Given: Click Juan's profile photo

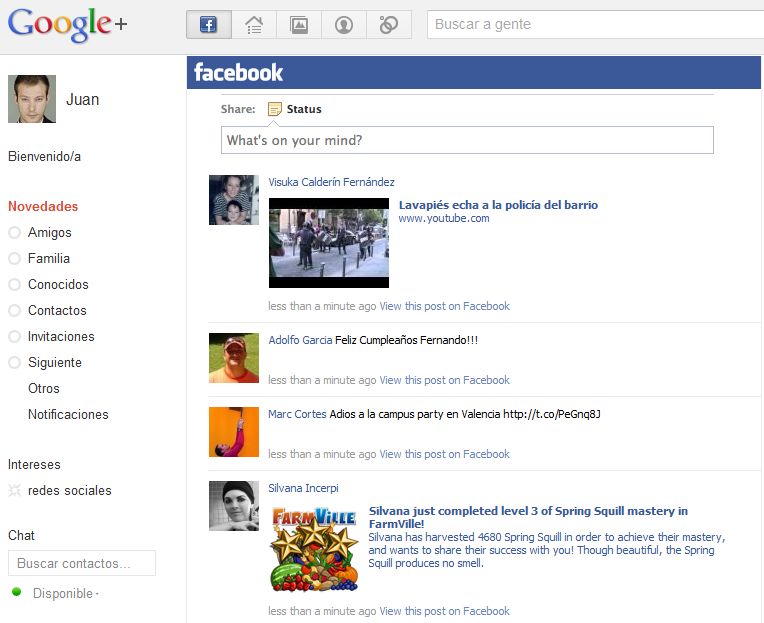Looking at the screenshot, I should pos(32,99).
